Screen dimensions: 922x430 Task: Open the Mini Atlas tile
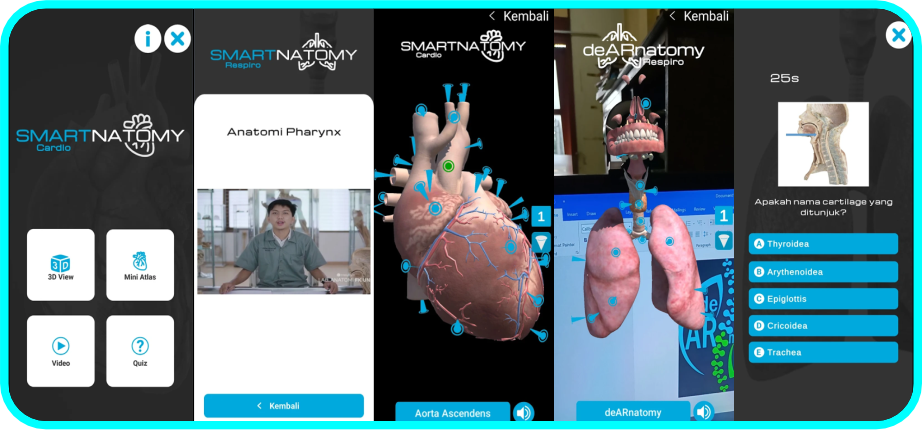140,264
